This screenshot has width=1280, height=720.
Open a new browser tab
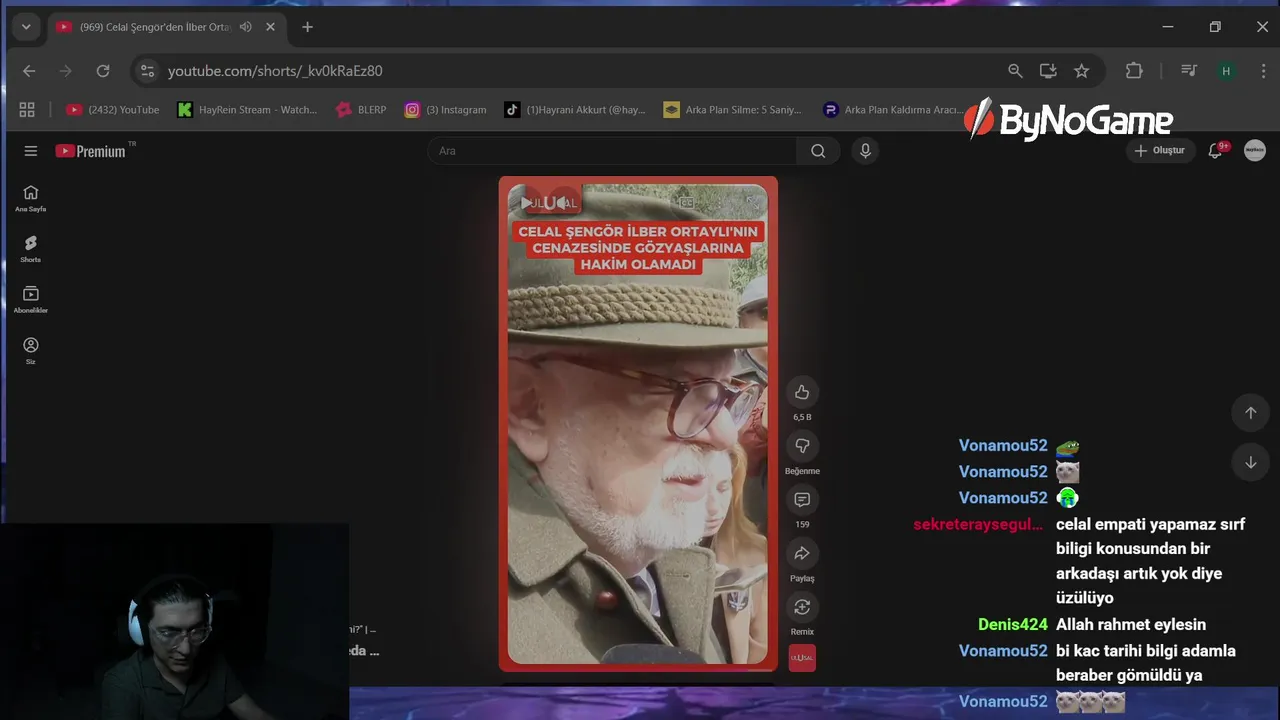(x=307, y=27)
